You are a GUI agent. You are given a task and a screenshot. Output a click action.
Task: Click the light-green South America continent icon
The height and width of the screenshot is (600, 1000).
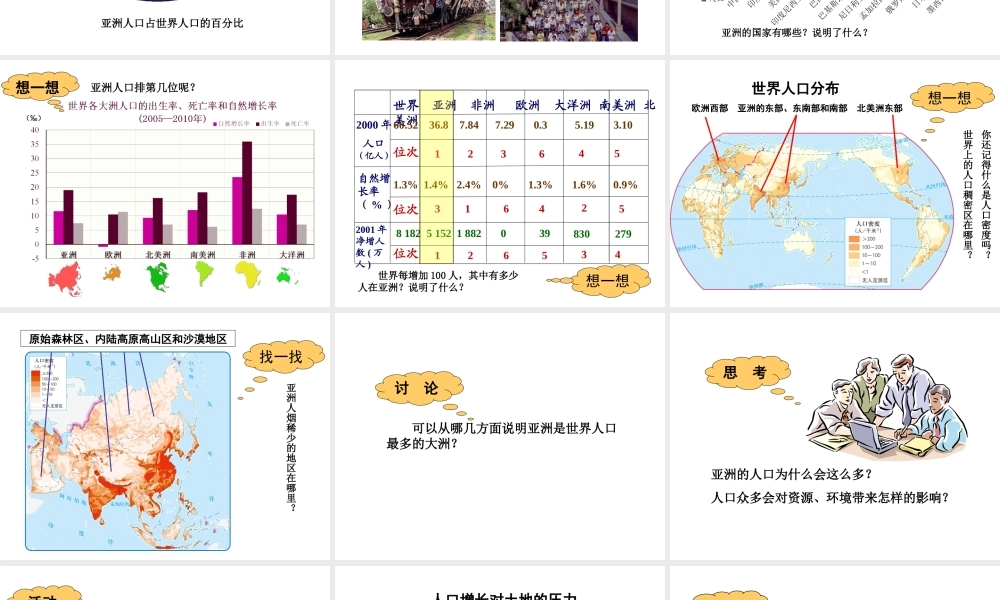coord(203,274)
